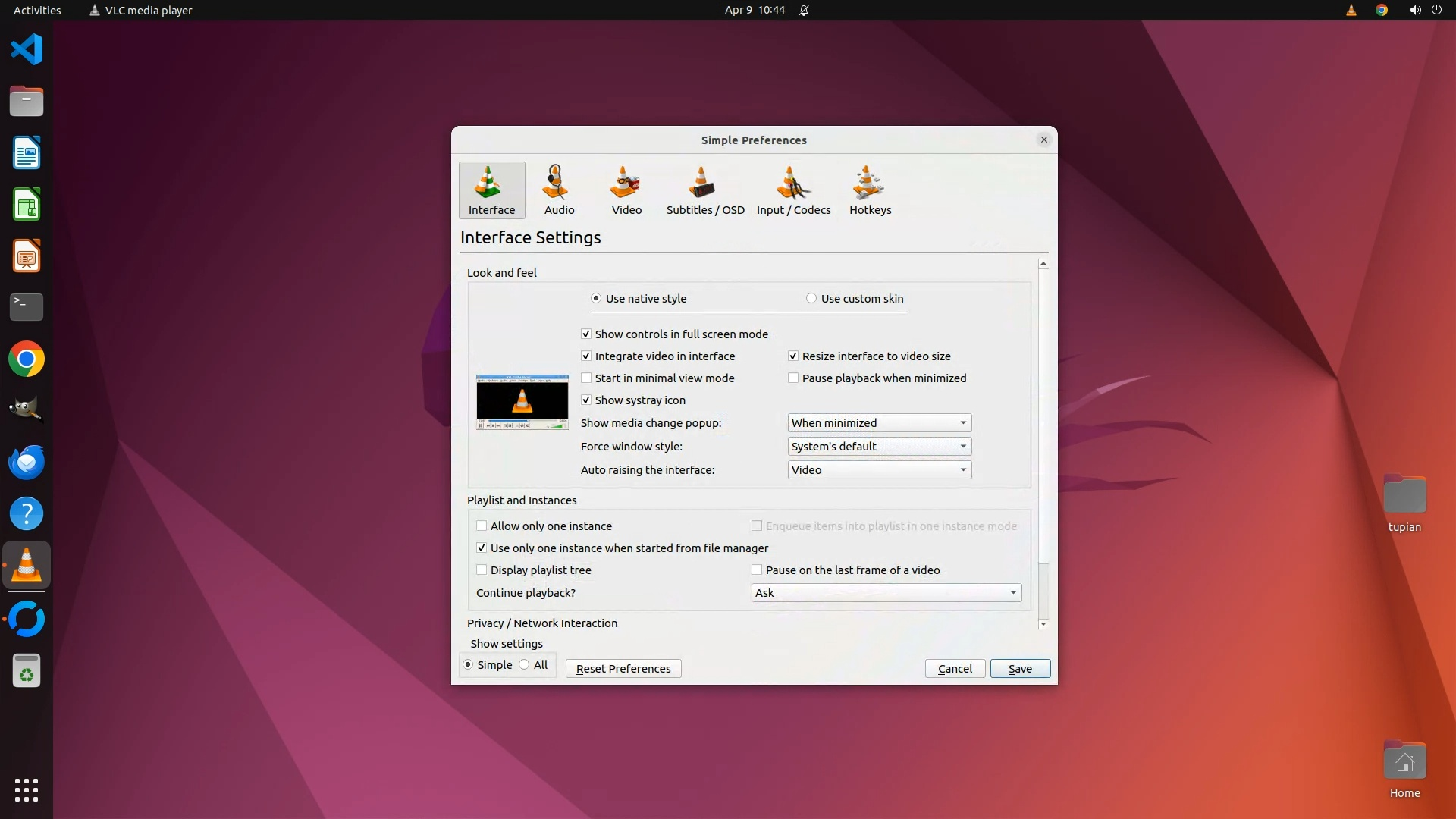Click VLC tray icon in top bar

click(x=1351, y=10)
